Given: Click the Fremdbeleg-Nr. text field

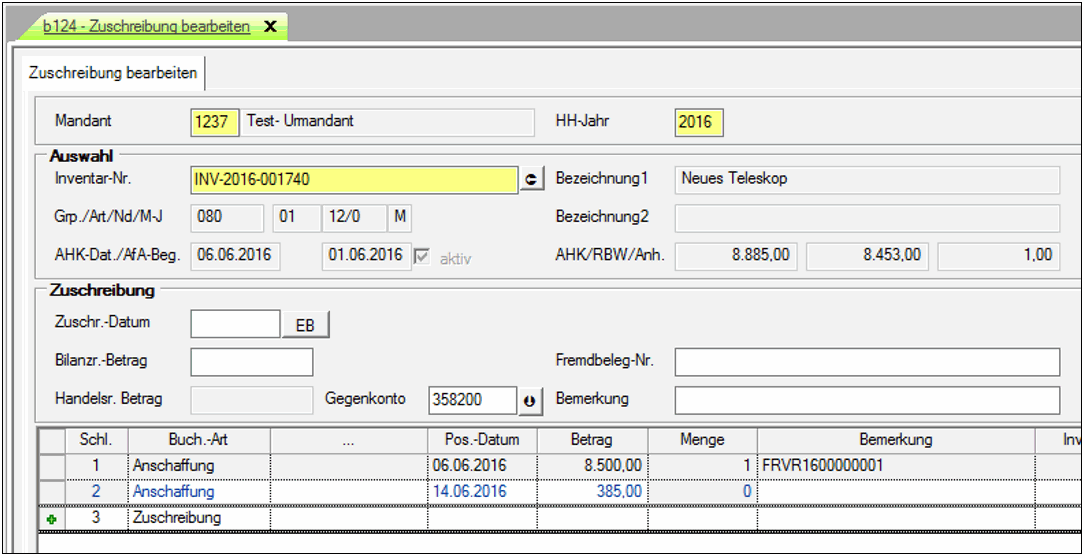Looking at the screenshot, I should (866, 362).
